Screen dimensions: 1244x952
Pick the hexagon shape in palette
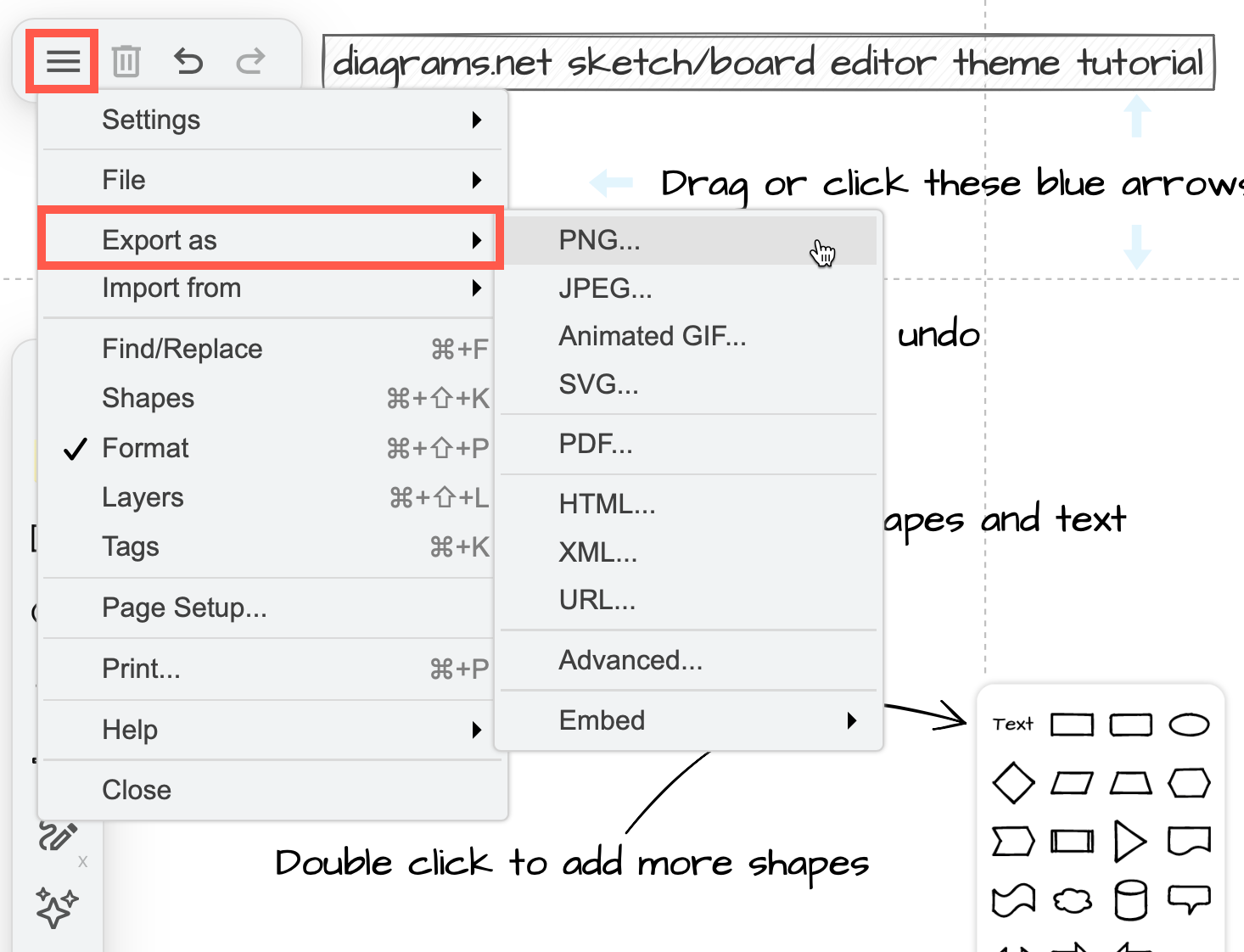[1189, 782]
